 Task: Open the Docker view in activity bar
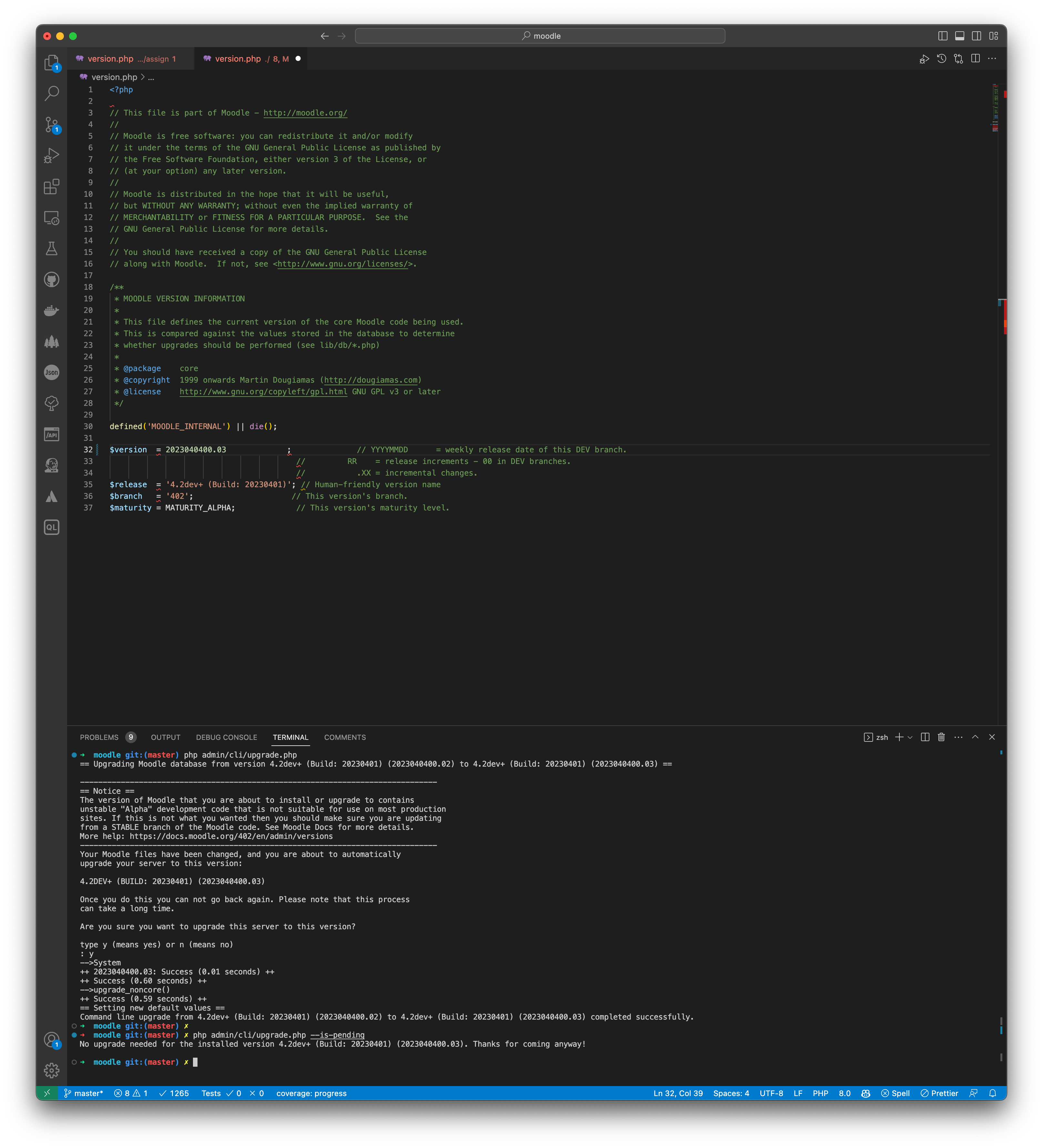point(52,310)
